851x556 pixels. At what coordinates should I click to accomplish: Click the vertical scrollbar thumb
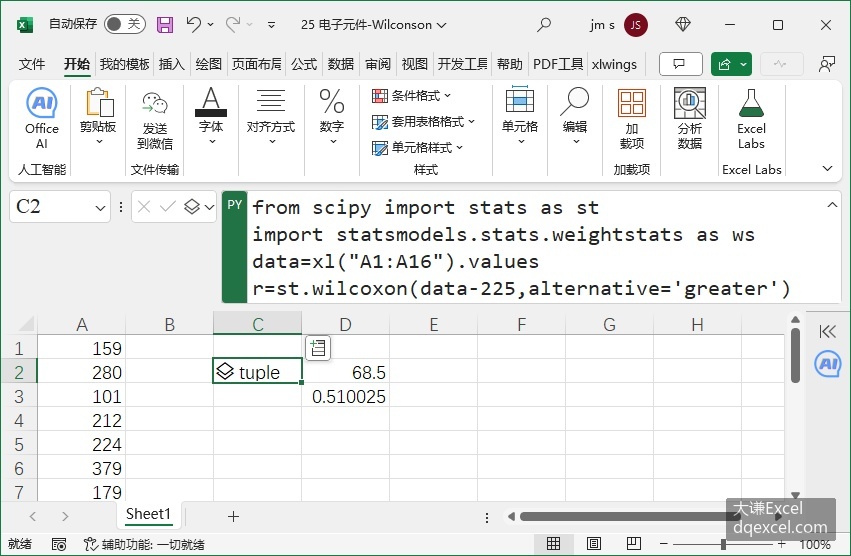pyautogui.click(x=795, y=356)
